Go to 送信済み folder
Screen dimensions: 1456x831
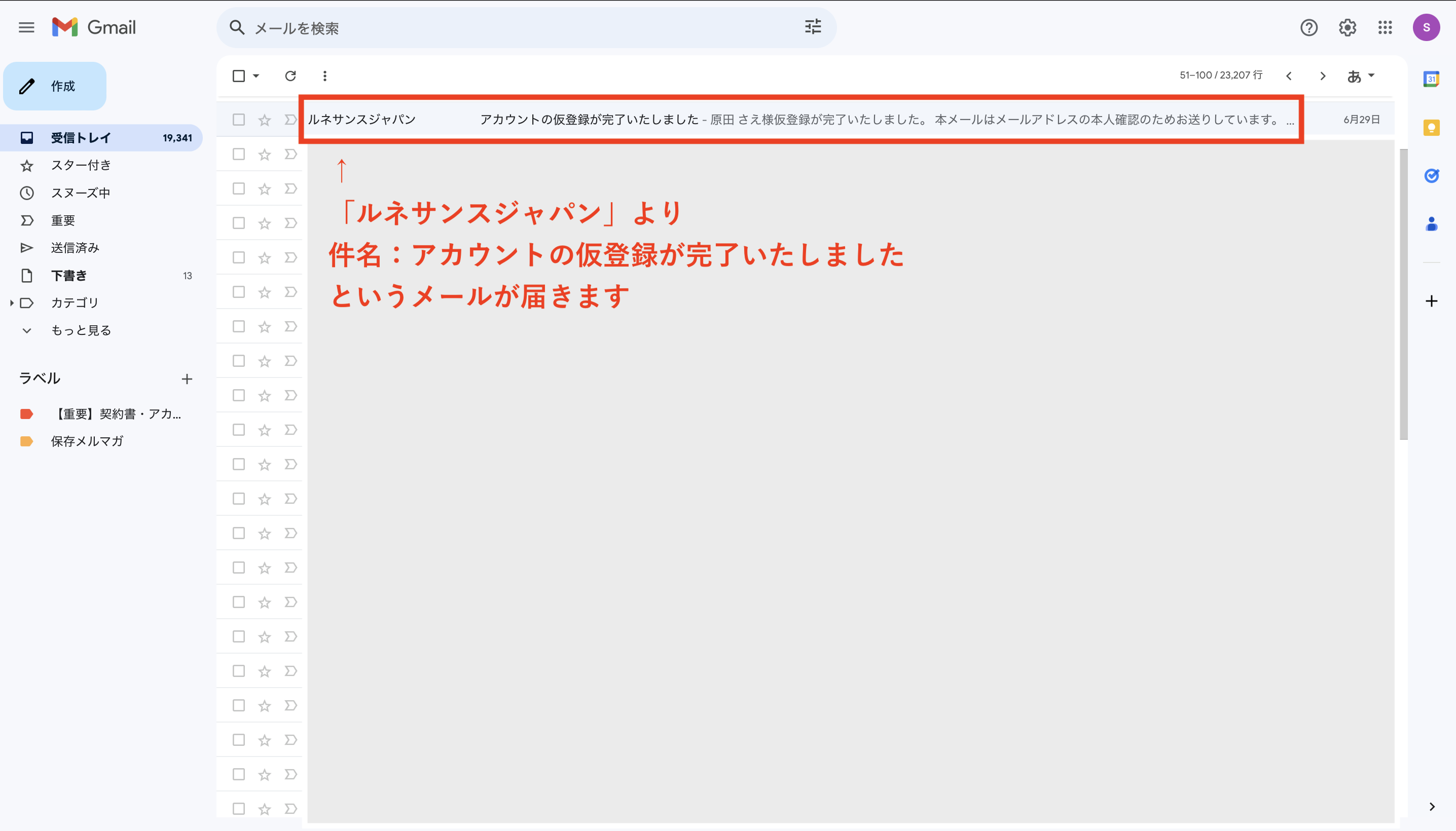[x=74, y=248]
